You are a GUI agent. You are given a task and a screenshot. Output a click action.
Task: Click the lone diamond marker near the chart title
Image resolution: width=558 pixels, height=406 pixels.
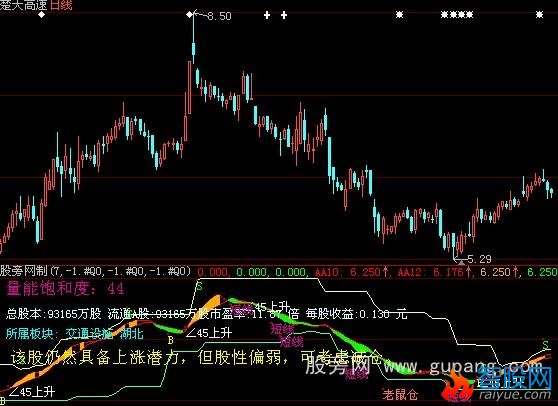[42, 15]
